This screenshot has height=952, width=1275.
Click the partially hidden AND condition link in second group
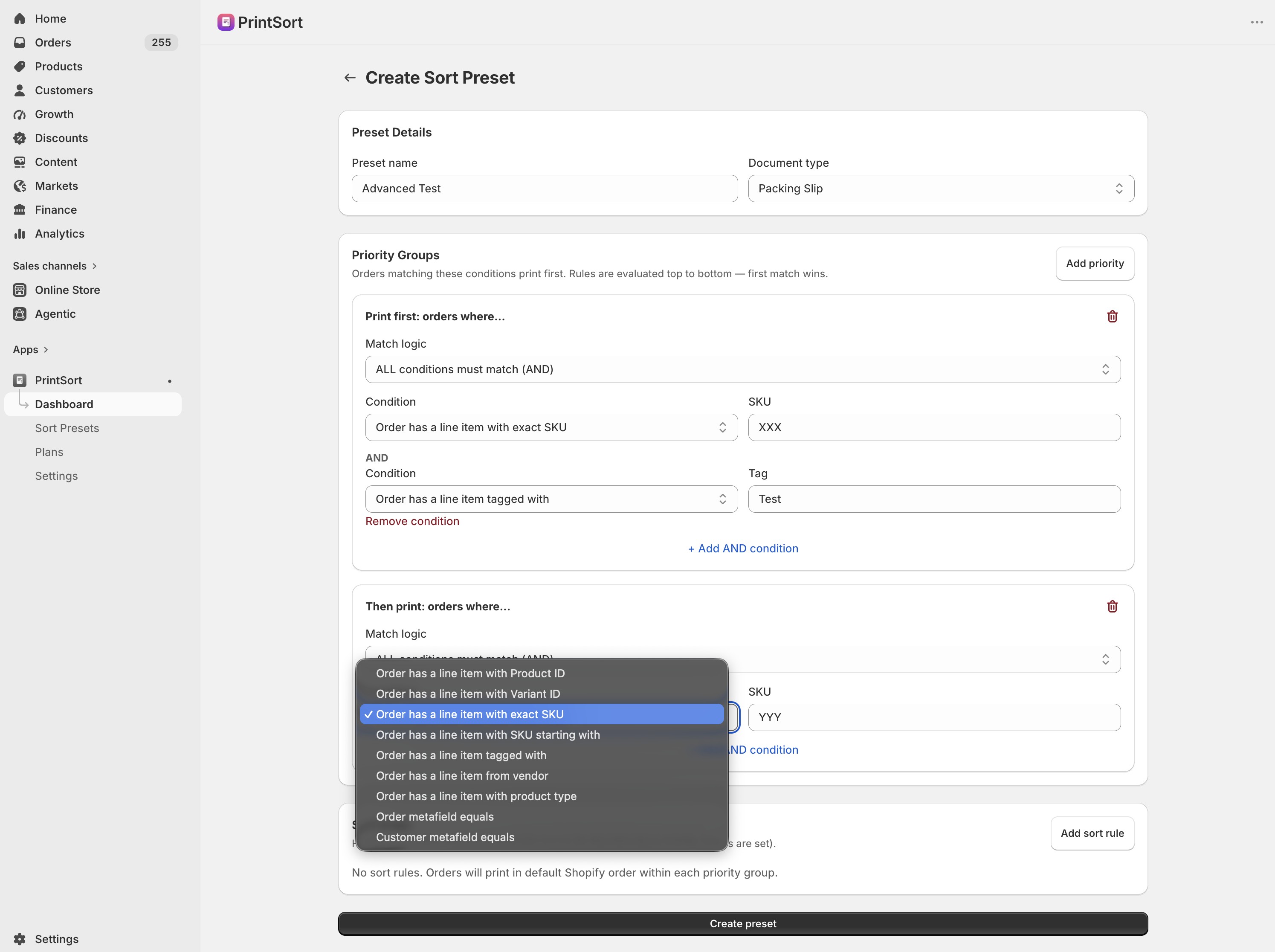(763, 750)
